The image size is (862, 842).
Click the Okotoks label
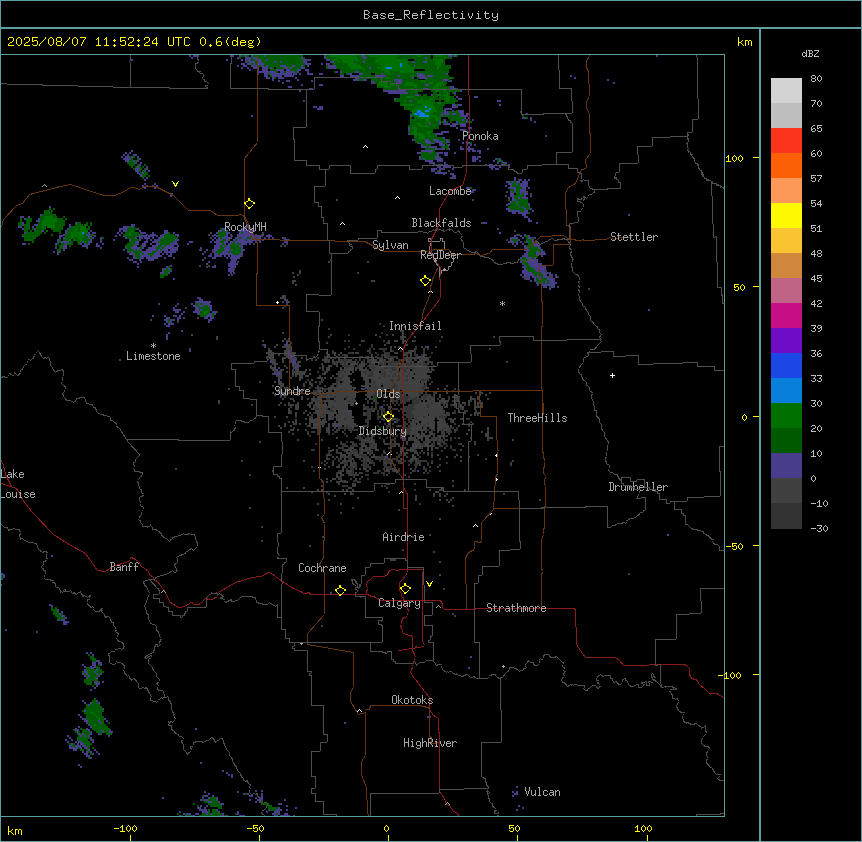tap(412, 700)
